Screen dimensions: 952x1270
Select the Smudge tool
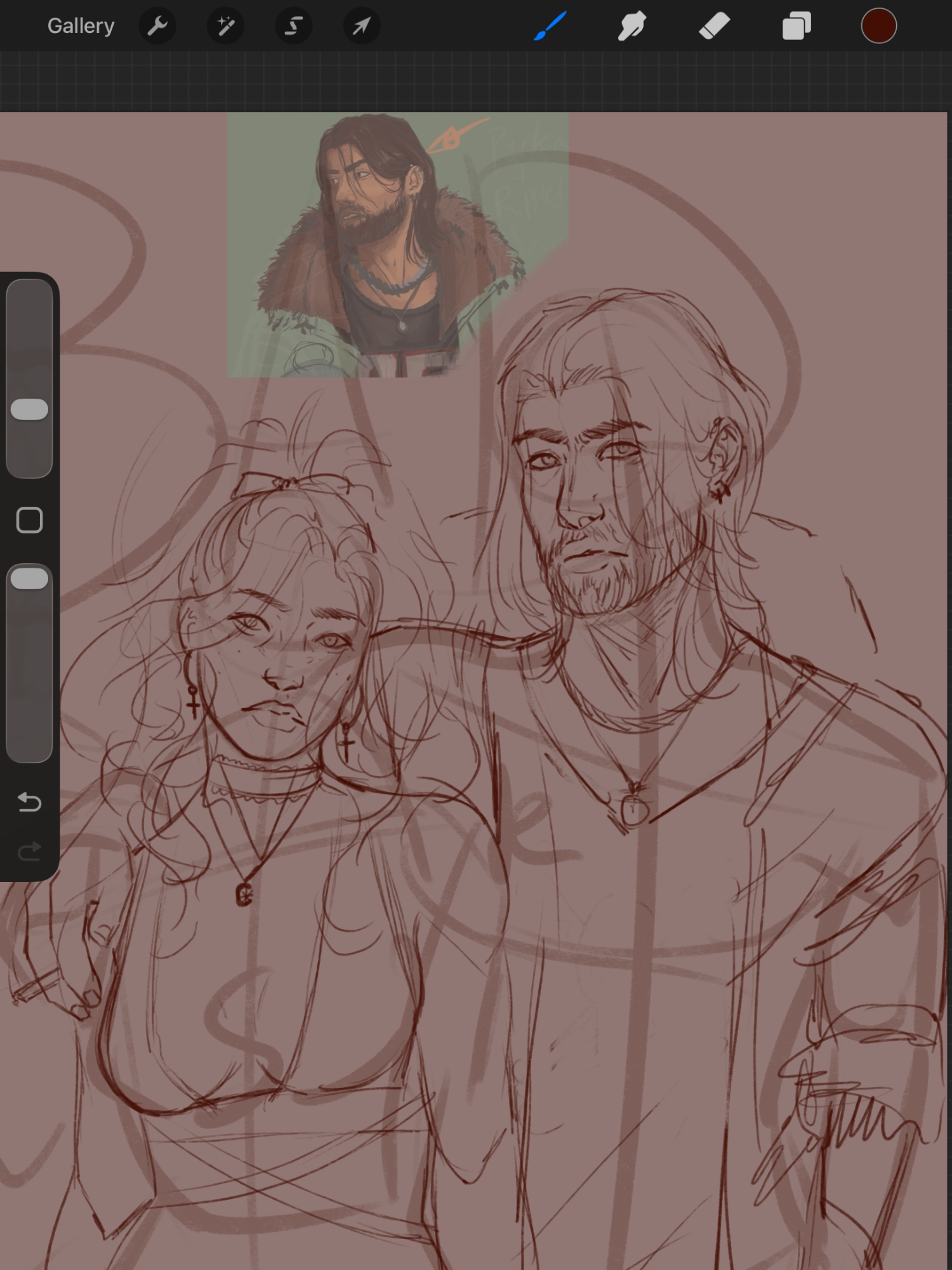click(x=631, y=26)
